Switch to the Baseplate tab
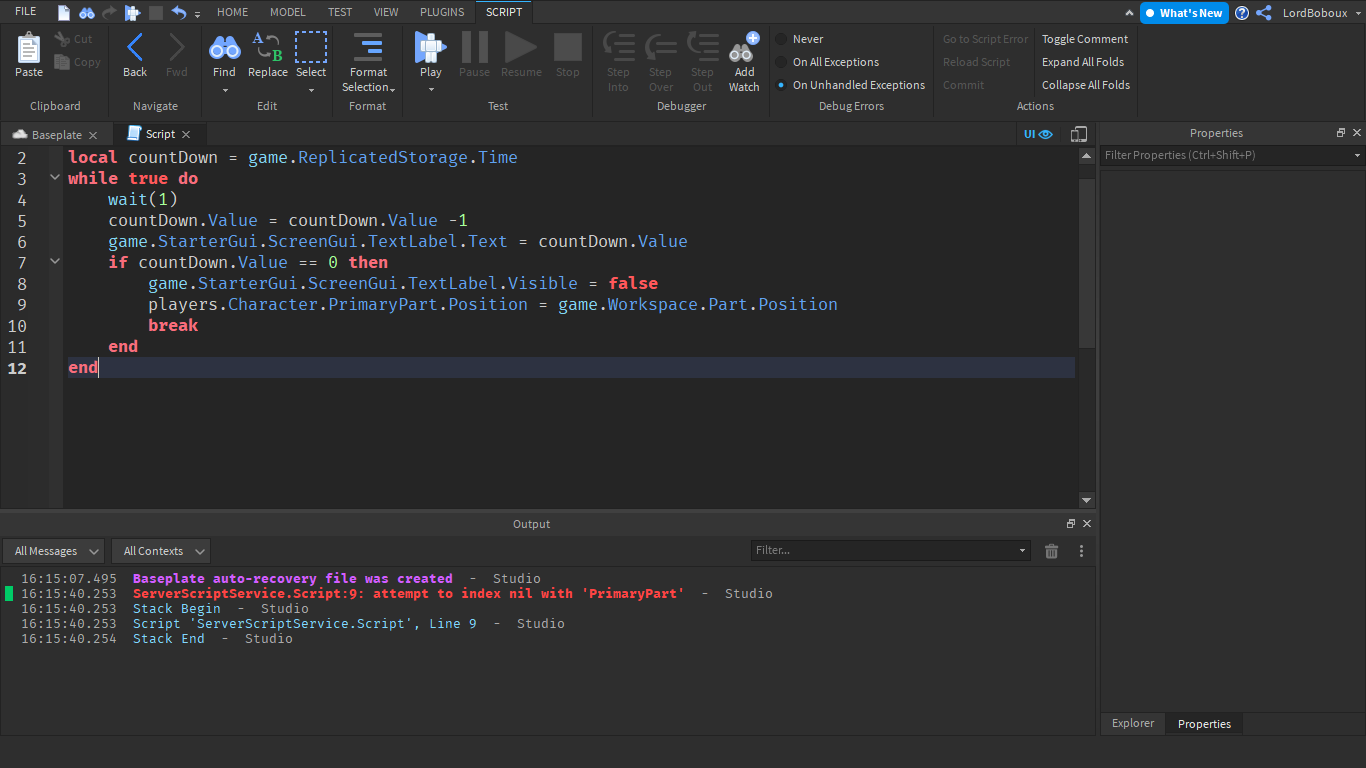 click(56, 135)
